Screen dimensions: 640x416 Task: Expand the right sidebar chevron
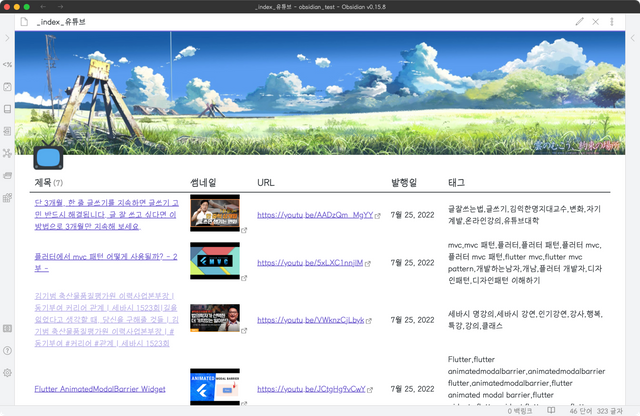coord(633,38)
